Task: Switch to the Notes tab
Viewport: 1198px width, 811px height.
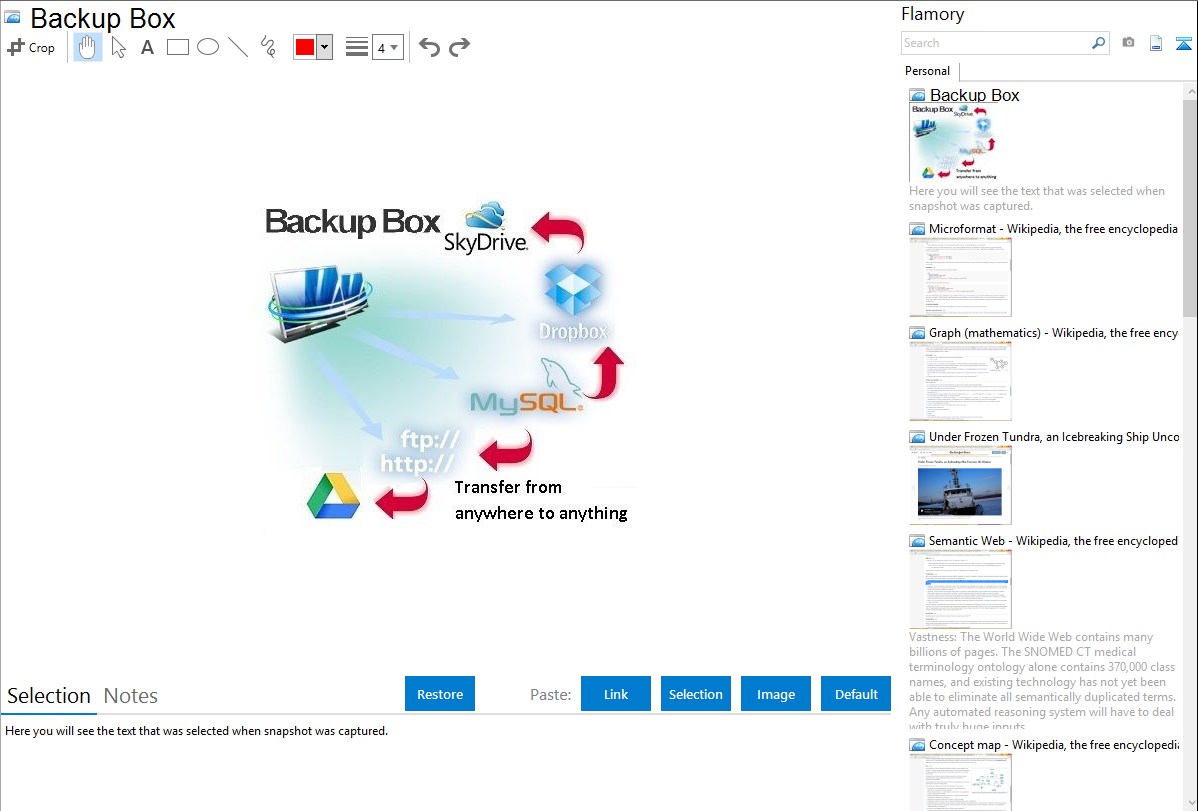Action: pyautogui.click(x=131, y=696)
